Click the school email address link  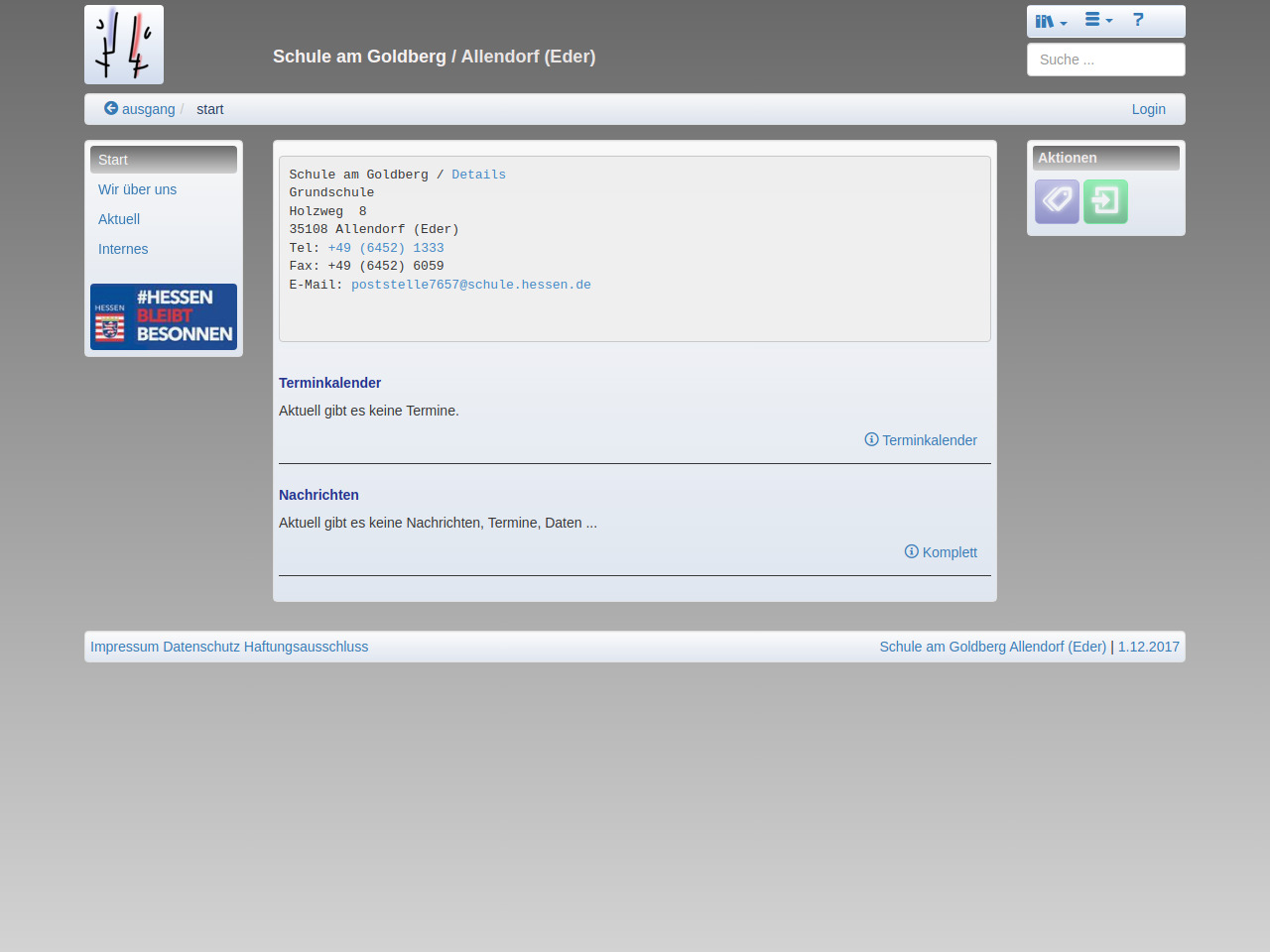coord(470,285)
